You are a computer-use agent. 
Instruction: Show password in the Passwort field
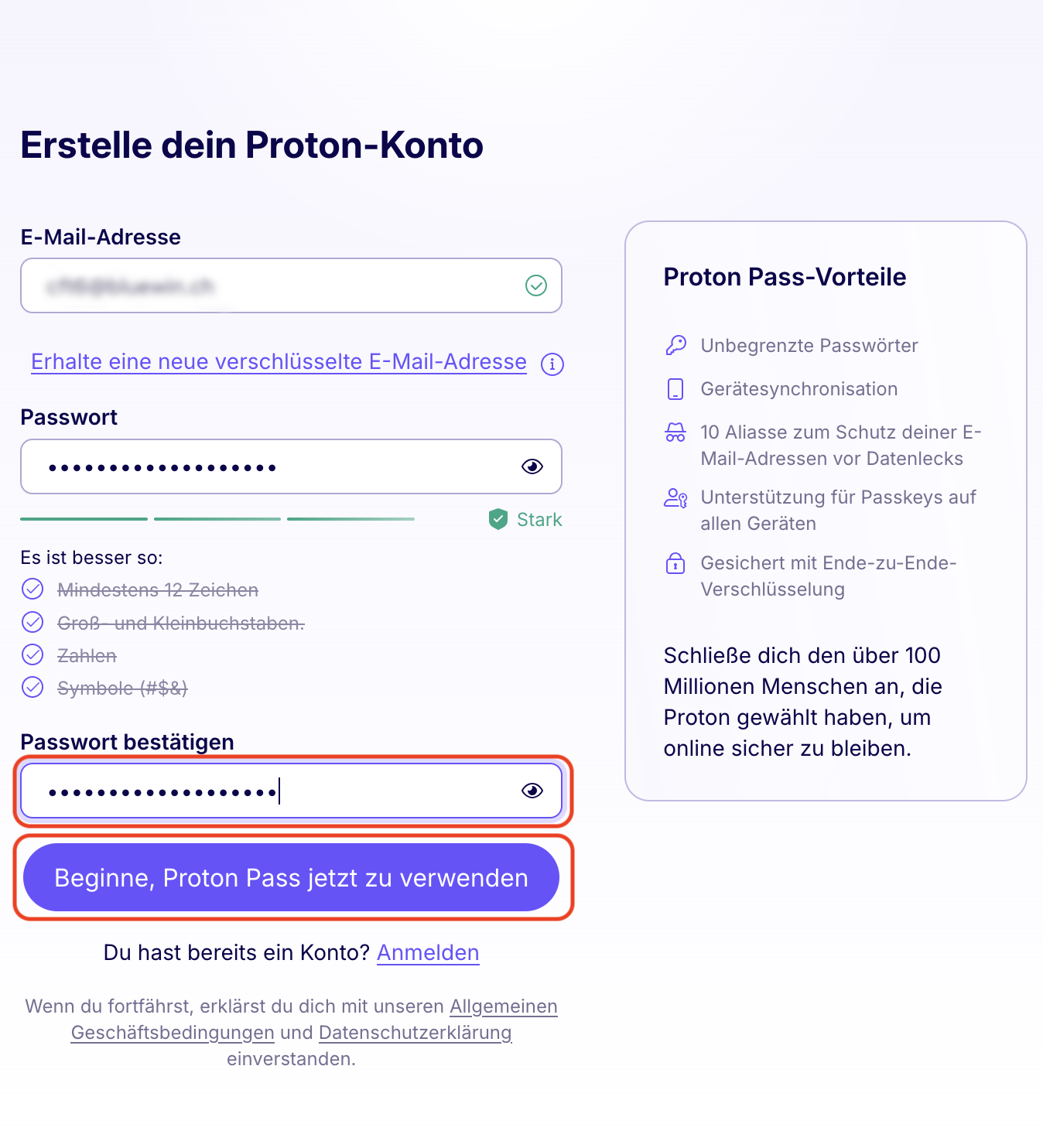[x=532, y=466]
